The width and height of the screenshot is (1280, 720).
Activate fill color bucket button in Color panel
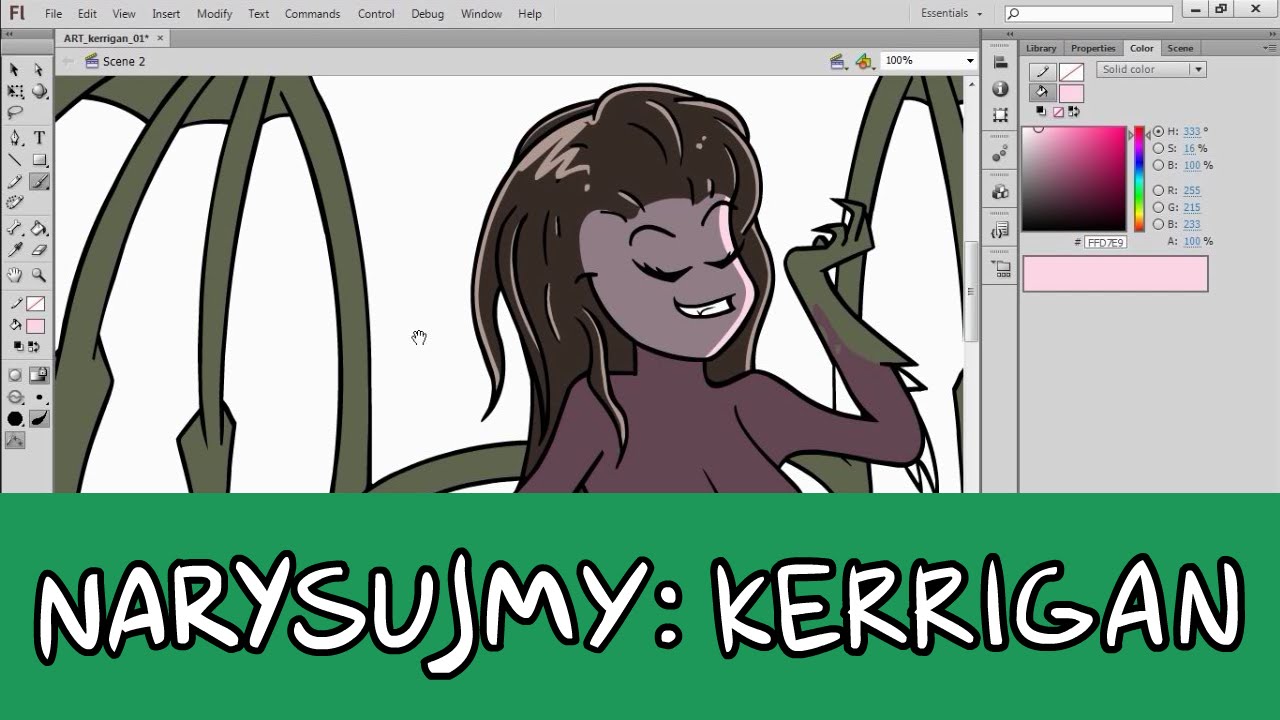1042,92
